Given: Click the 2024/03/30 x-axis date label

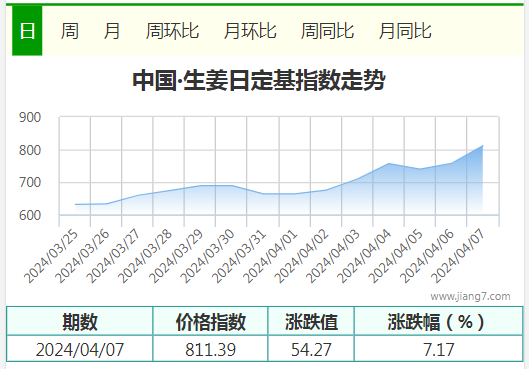Looking at the screenshot, I should point(207,256).
